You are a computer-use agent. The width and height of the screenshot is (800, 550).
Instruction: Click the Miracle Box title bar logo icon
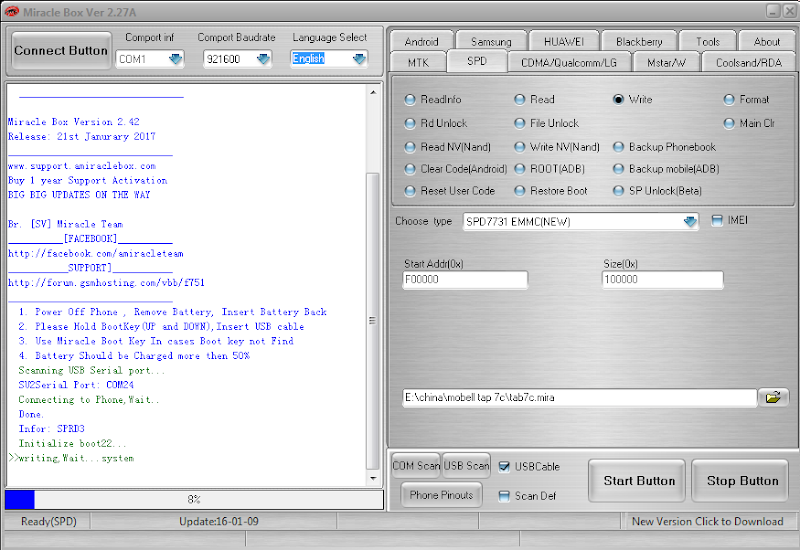coord(11,11)
